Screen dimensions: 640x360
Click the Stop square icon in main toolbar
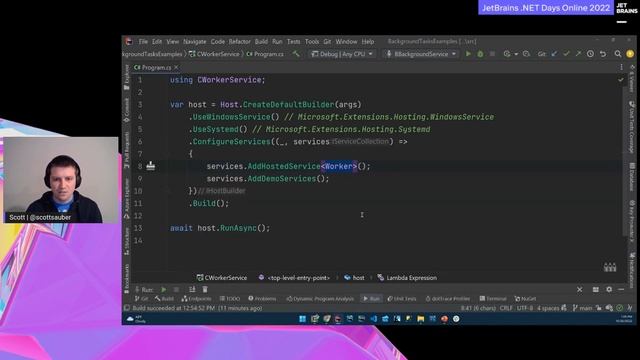[492, 54]
